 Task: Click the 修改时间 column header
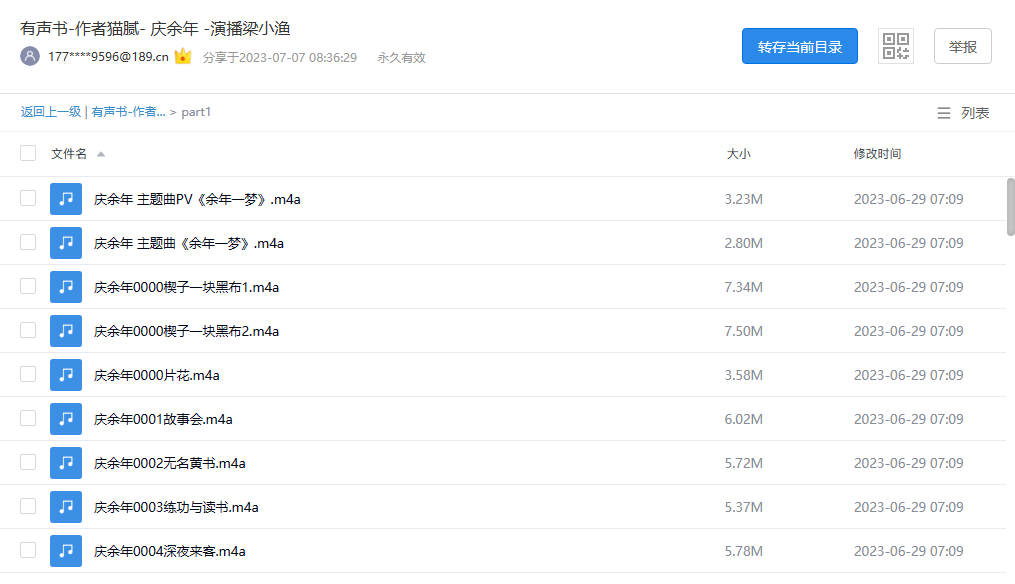tap(880, 153)
